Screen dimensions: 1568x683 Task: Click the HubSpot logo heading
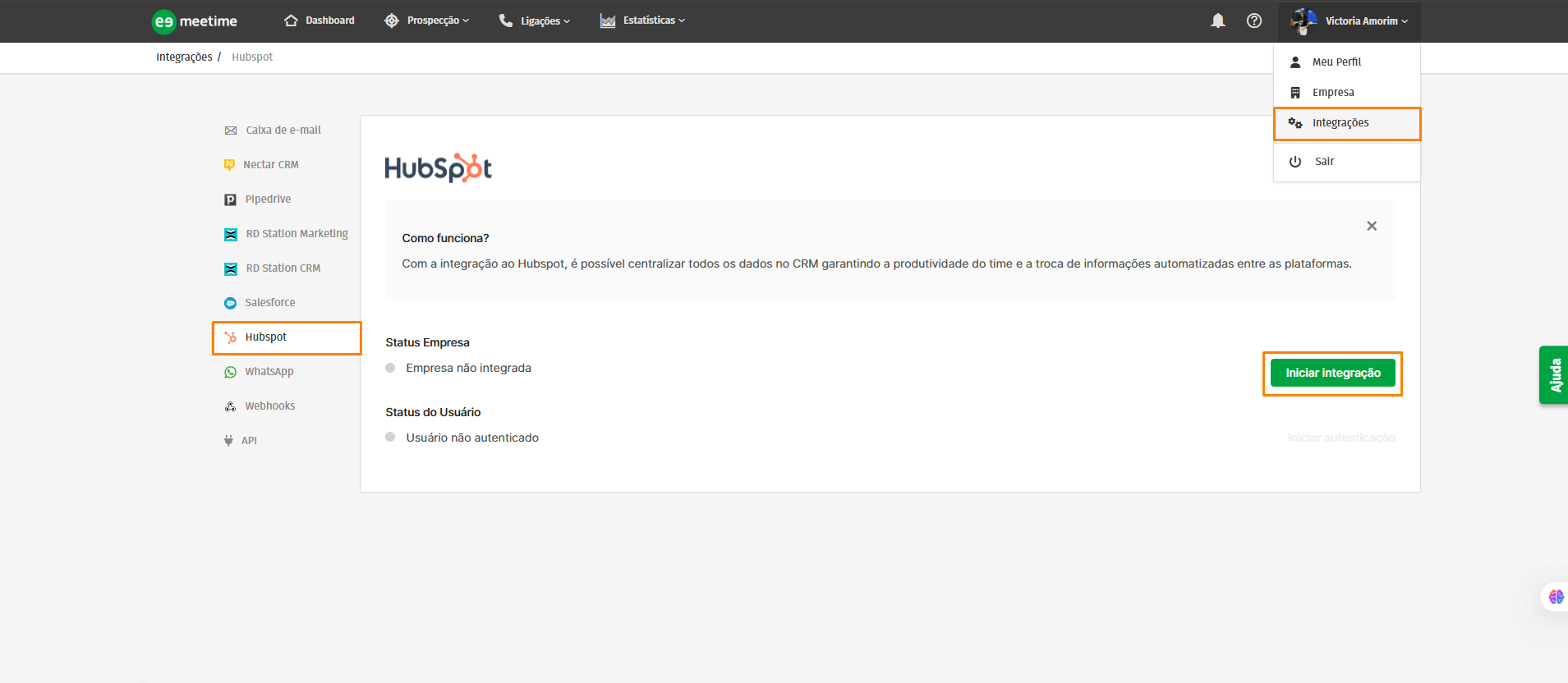(x=438, y=167)
